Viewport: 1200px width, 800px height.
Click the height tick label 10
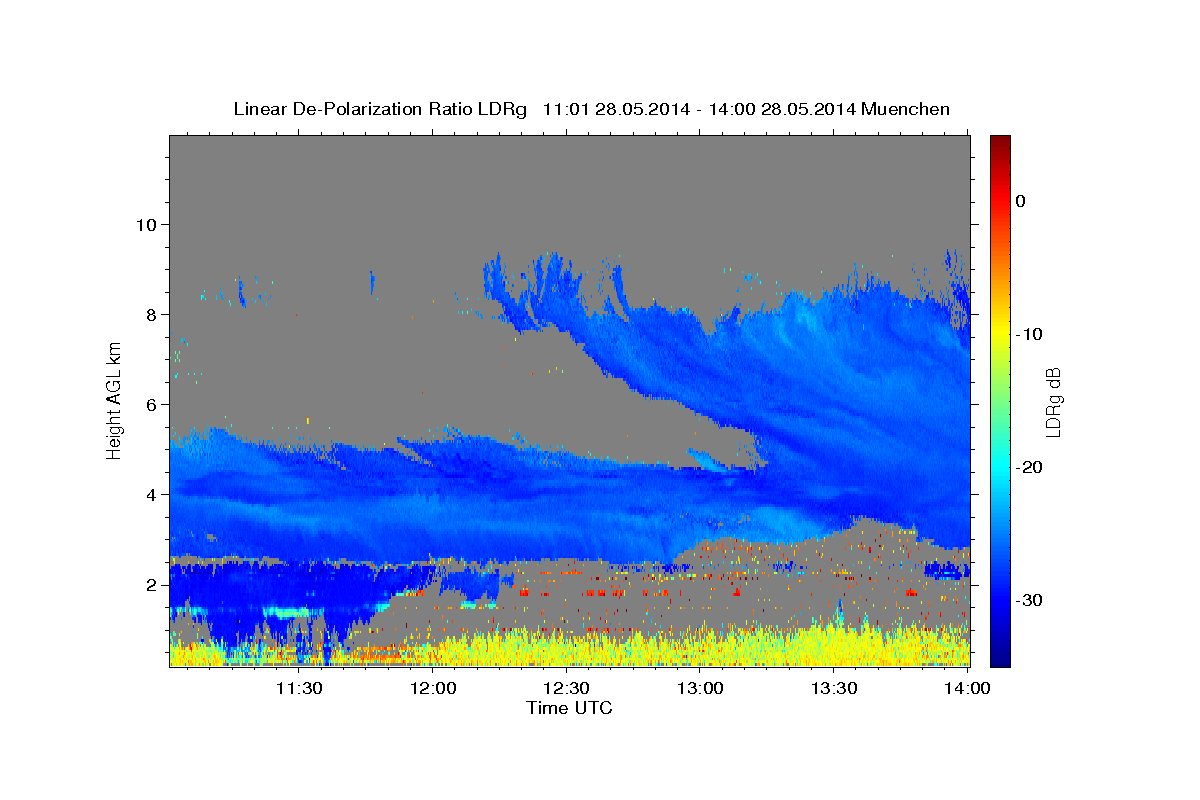[x=146, y=224]
